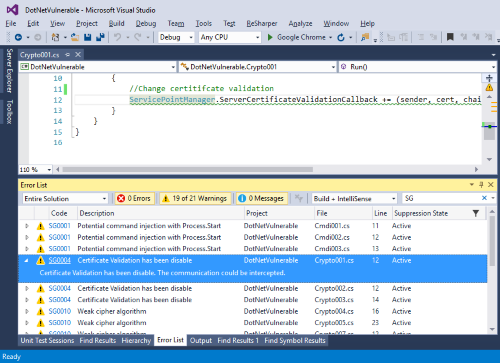500x363 pixels.
Task: Open the Analyze menu
Action: [300, 24]
